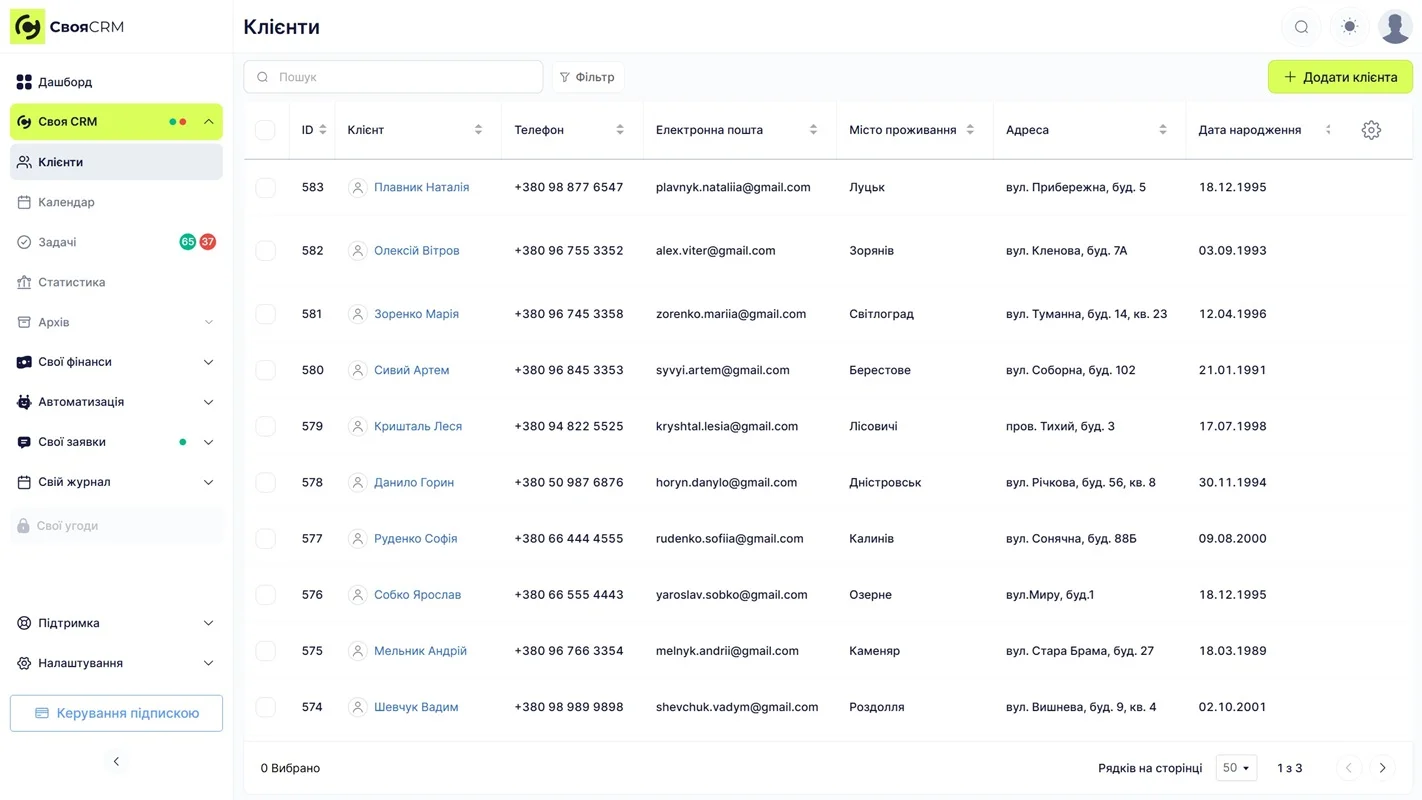Toggle light theme sun icon
The width and height of the screenshot is (1422, 800).
click(1349, 27)
